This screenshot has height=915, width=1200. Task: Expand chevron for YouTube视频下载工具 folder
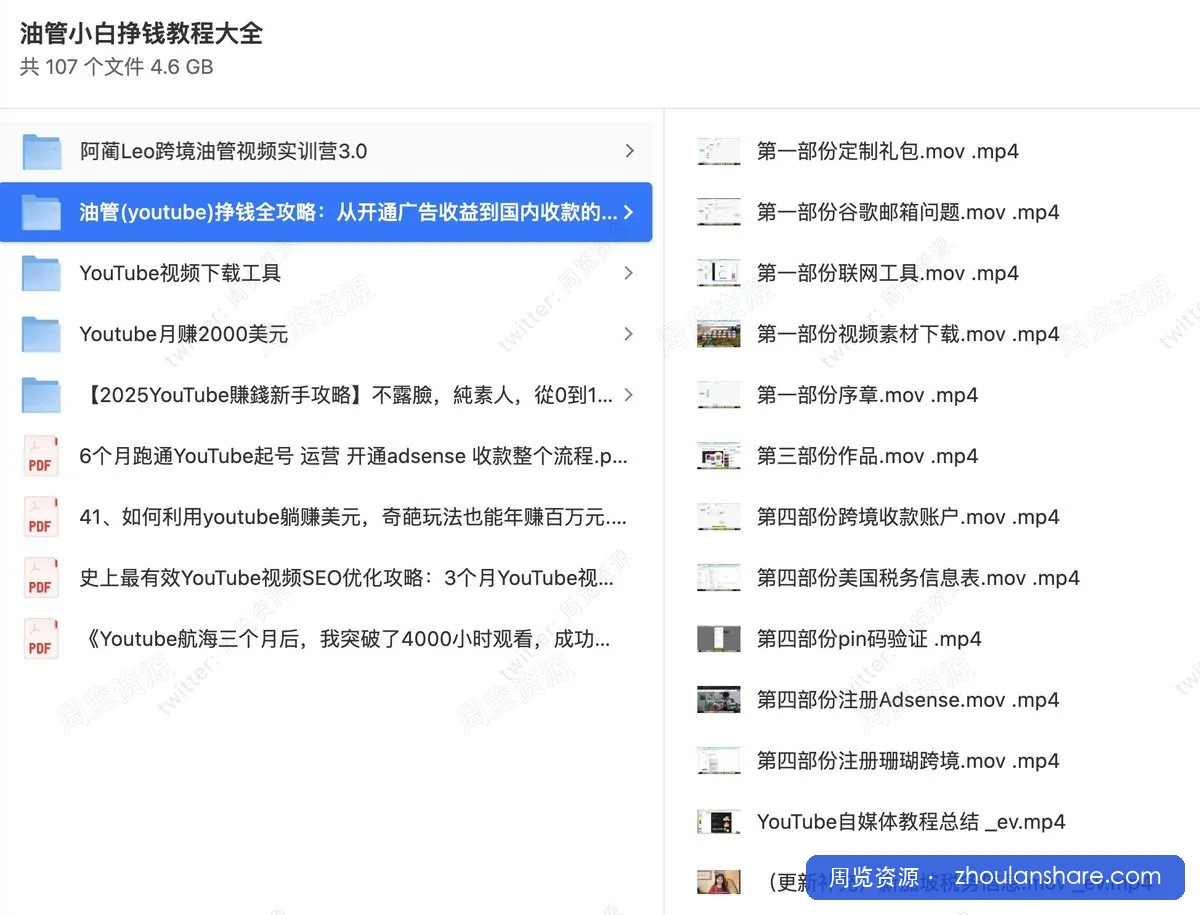point(629,273)
